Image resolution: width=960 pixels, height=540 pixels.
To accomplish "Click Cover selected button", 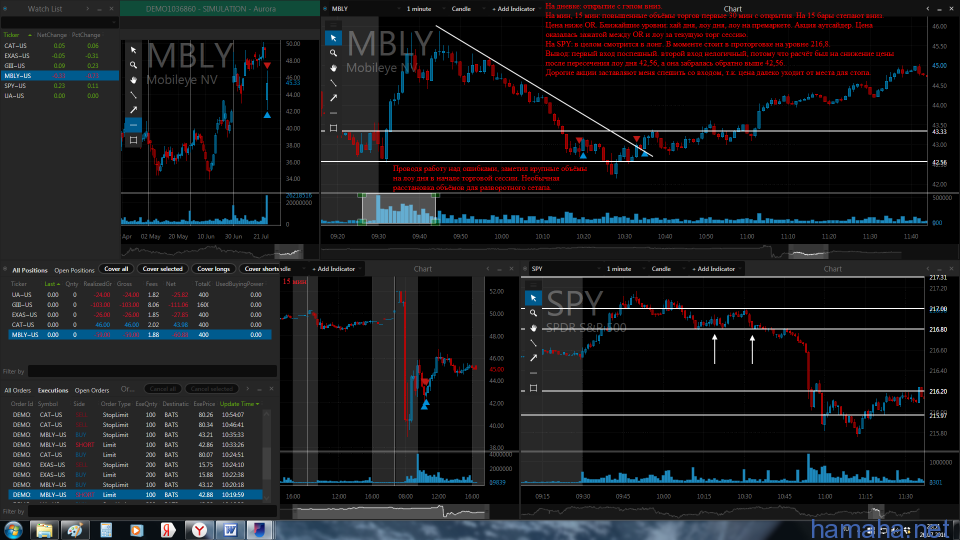I will [x=163, y=269].
